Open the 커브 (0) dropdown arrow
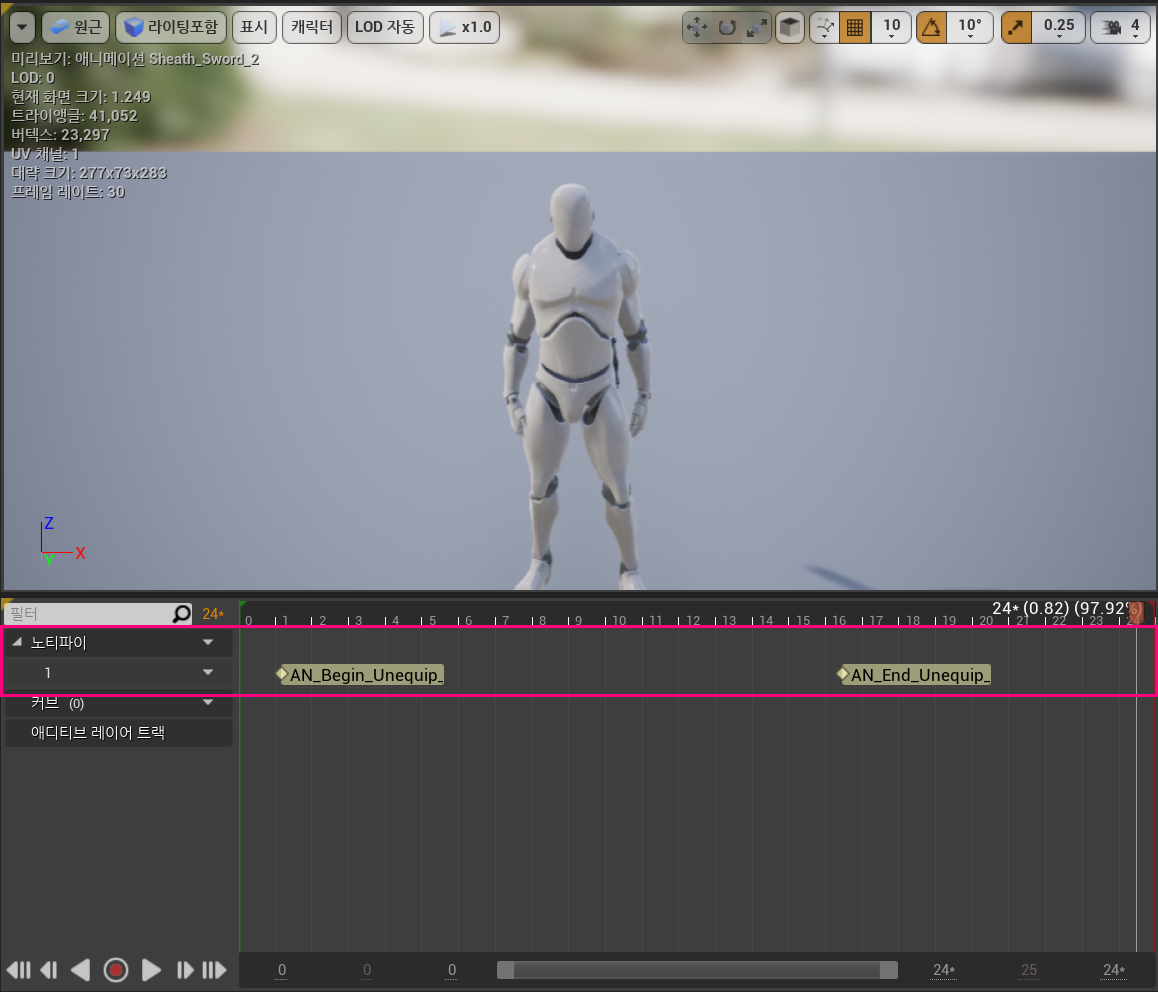 point(208,702)
